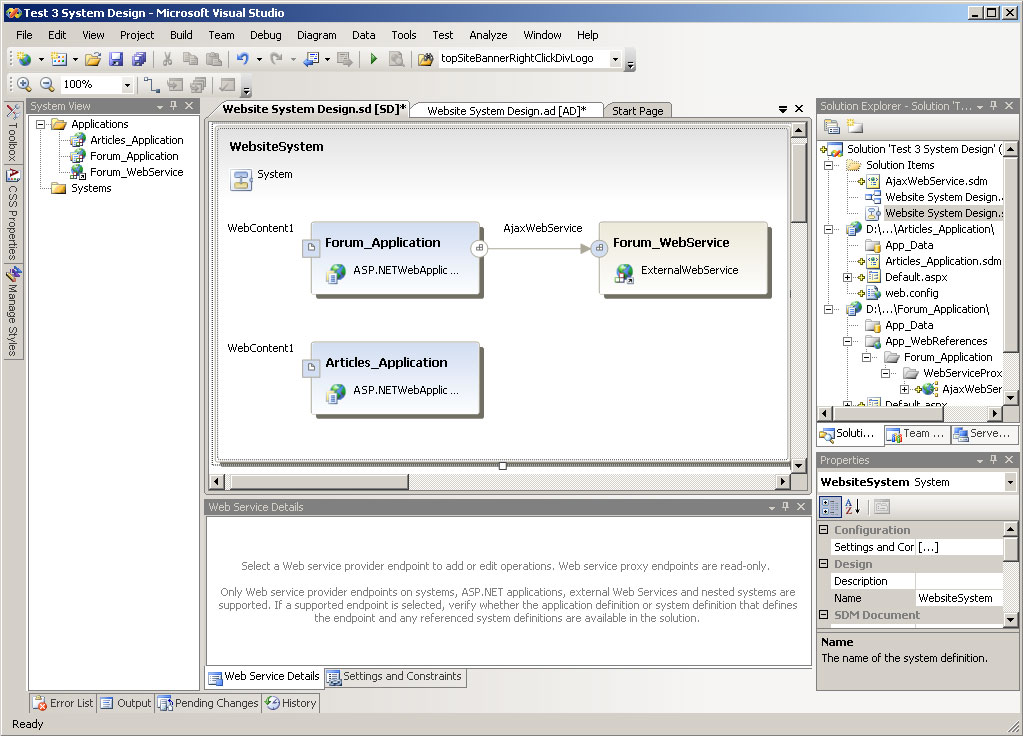This screenshot has width=1023, height=736.
Task: Switch to Website System Design.ad [AD] tab
Action: tap(507, 111)
